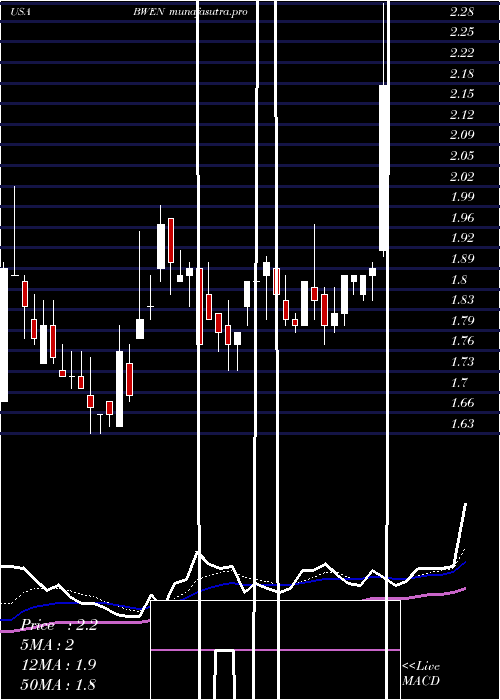Click the 2.18 price axis label

point(462,74)
